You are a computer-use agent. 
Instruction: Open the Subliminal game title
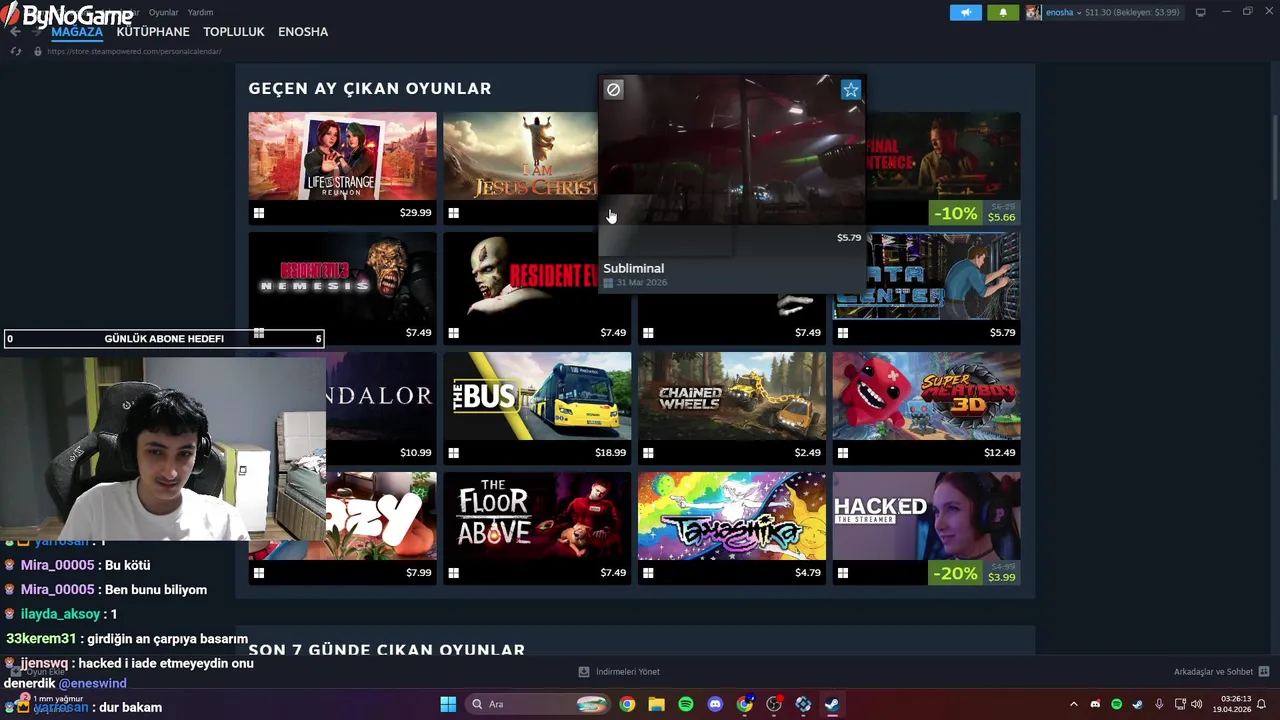click(633, 268)
